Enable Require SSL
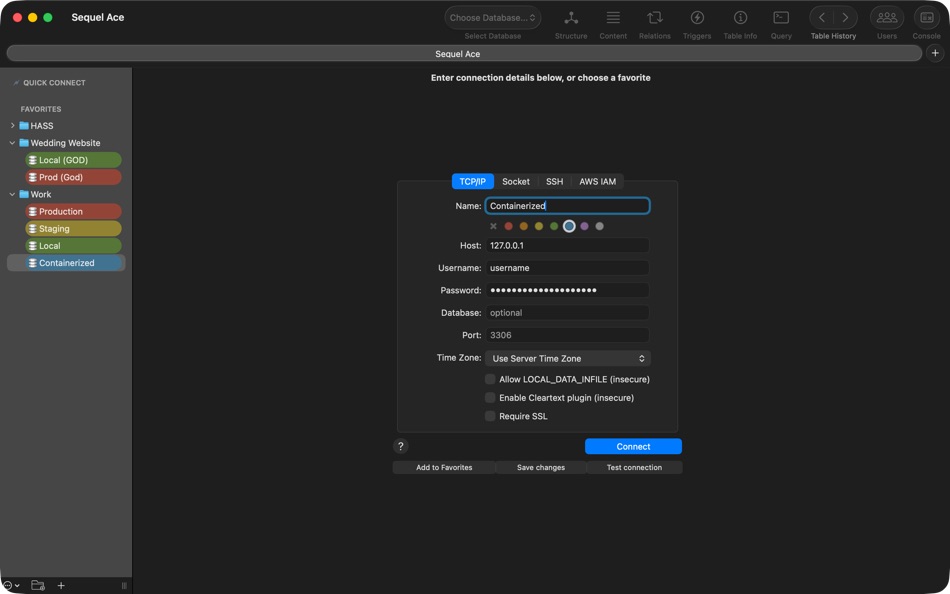 click(x=490, y=415)
